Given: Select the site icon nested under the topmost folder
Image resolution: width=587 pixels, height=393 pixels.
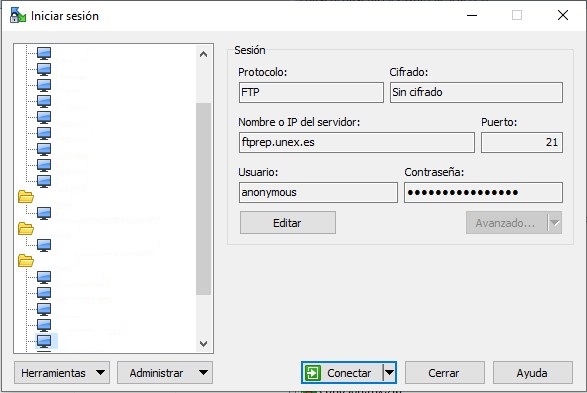Looking at the screenshot, I should pos(44,213).
